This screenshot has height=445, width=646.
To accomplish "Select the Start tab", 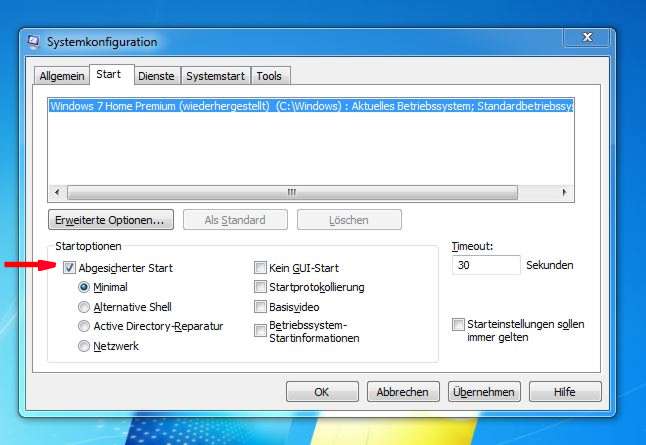I will pos(112,75).
